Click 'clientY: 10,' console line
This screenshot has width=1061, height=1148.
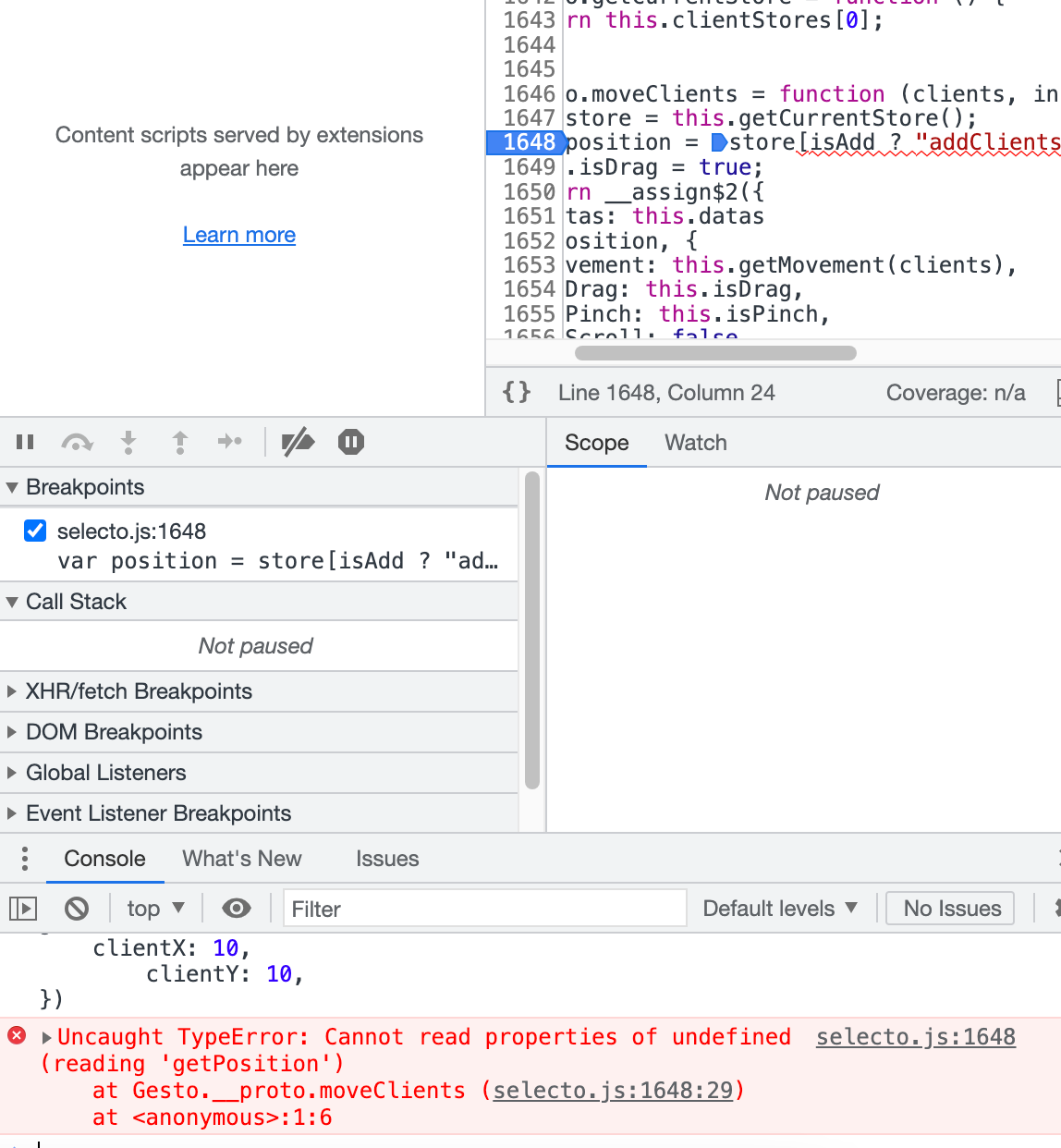point(226,974)
